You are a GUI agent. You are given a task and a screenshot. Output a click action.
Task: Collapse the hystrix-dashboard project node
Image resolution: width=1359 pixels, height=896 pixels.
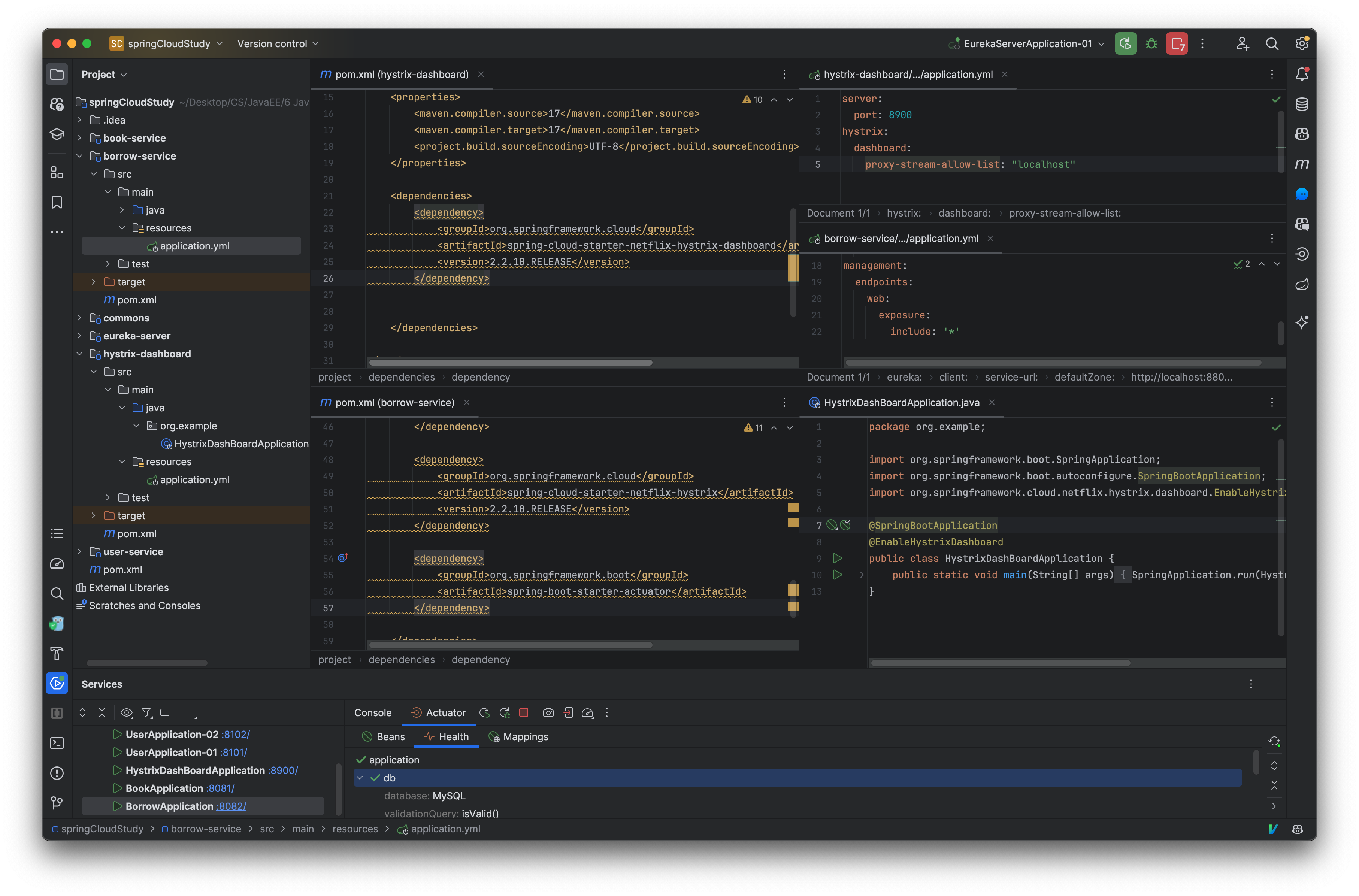point(80,354)
